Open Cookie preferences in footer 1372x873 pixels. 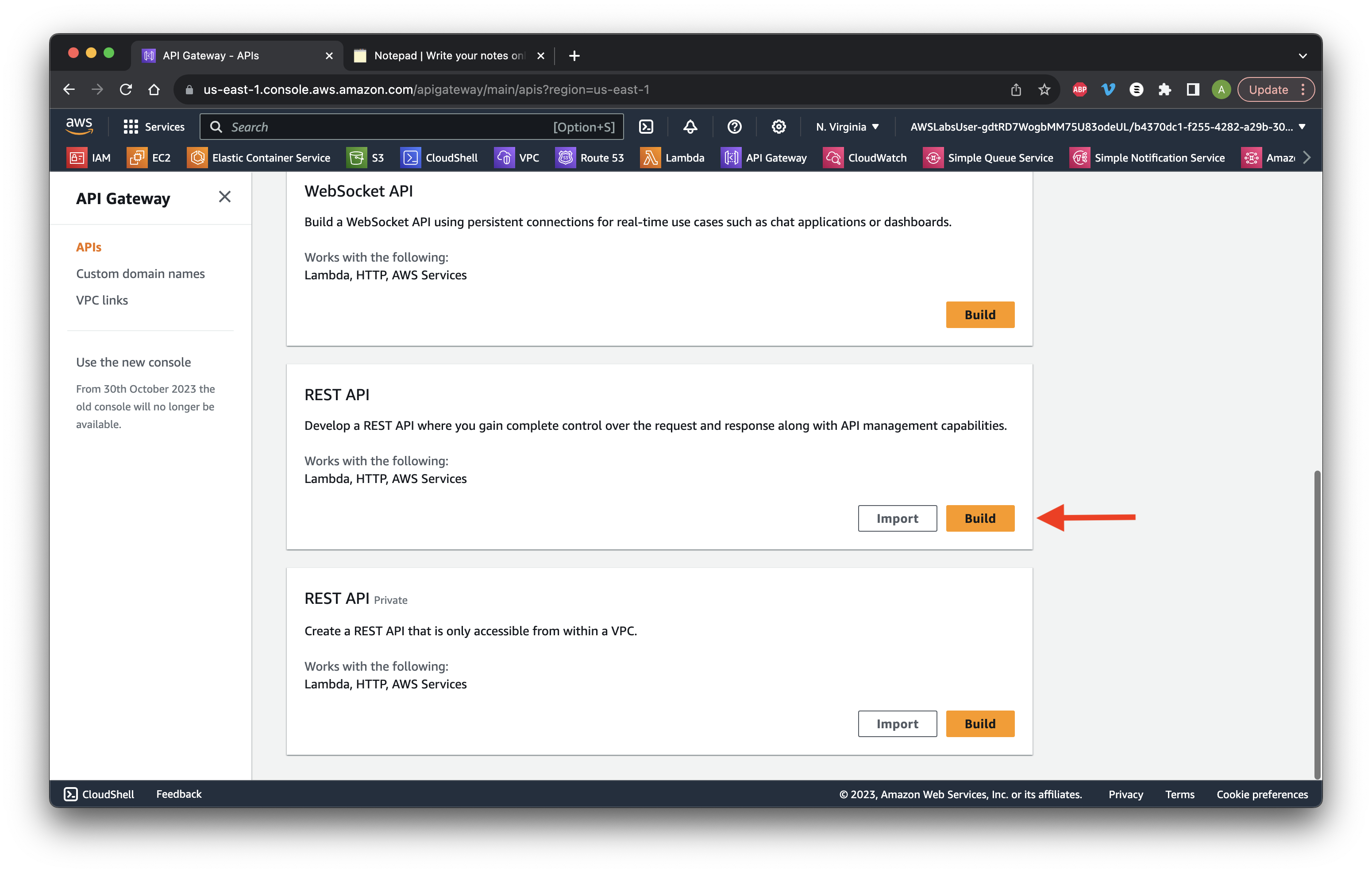tap(1261, 794)
